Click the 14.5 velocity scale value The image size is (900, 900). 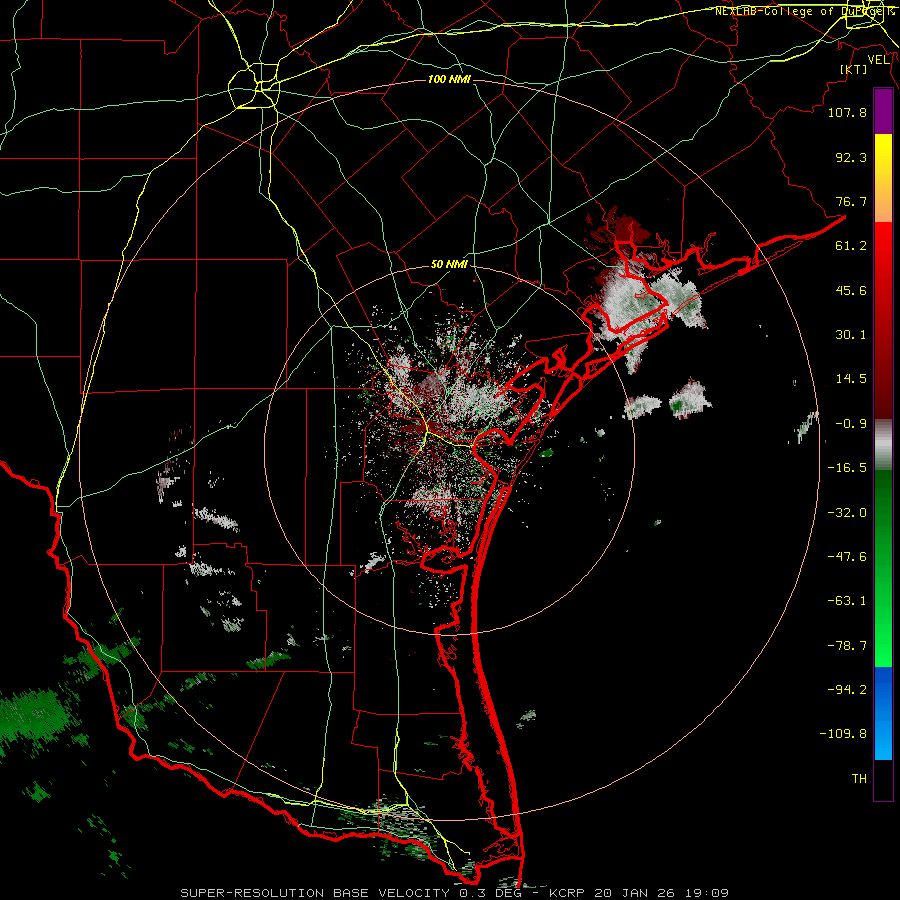(x=851, y=379)
